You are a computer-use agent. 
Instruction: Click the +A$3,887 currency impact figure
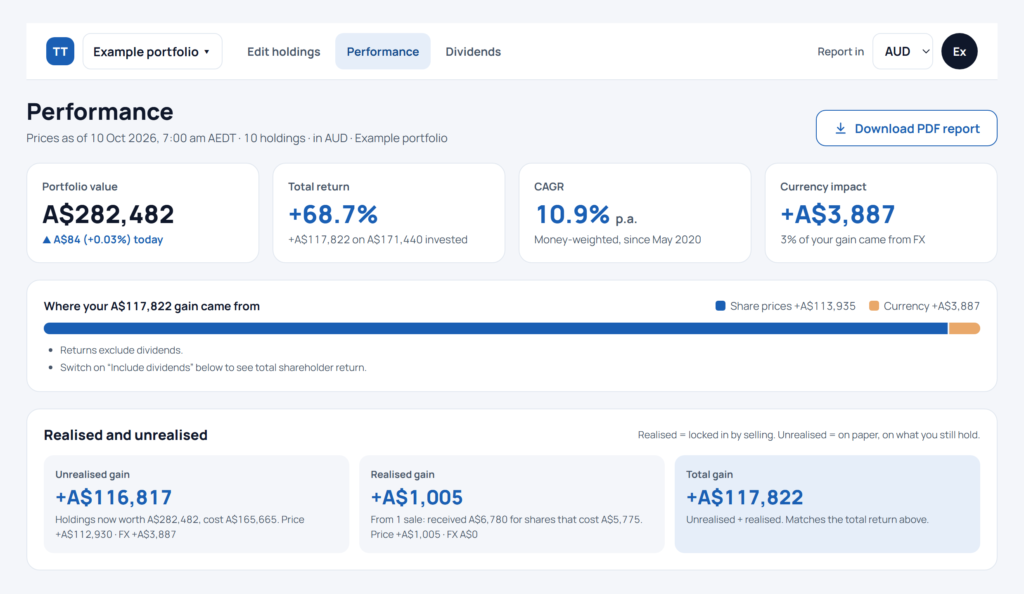pyautogui.click(x=838, y=214)
